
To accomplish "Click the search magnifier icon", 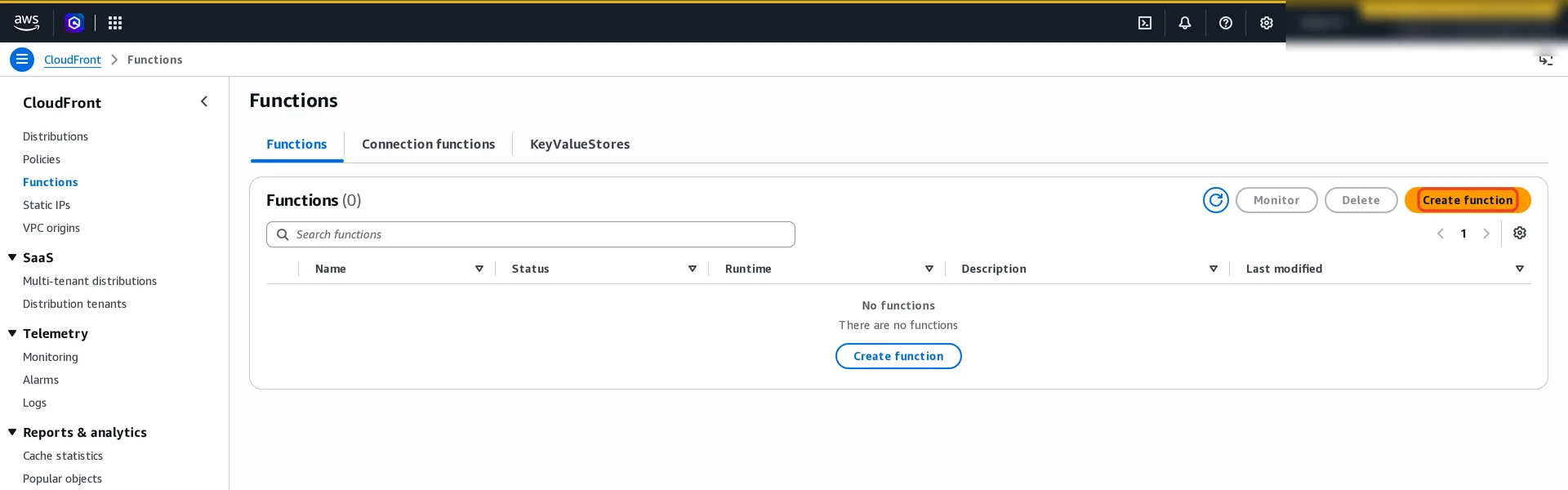I will click(x=283, y=234).
